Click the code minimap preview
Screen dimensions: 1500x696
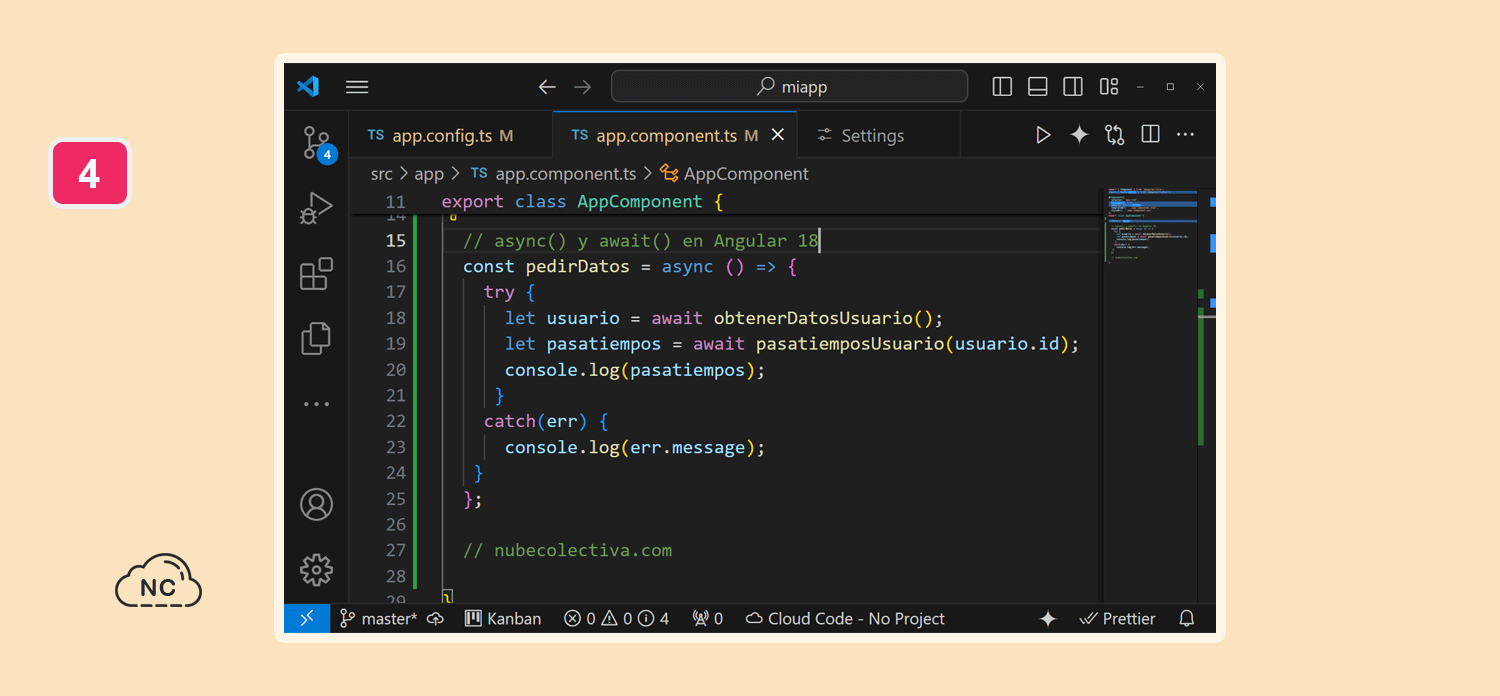click(1151, 225)
